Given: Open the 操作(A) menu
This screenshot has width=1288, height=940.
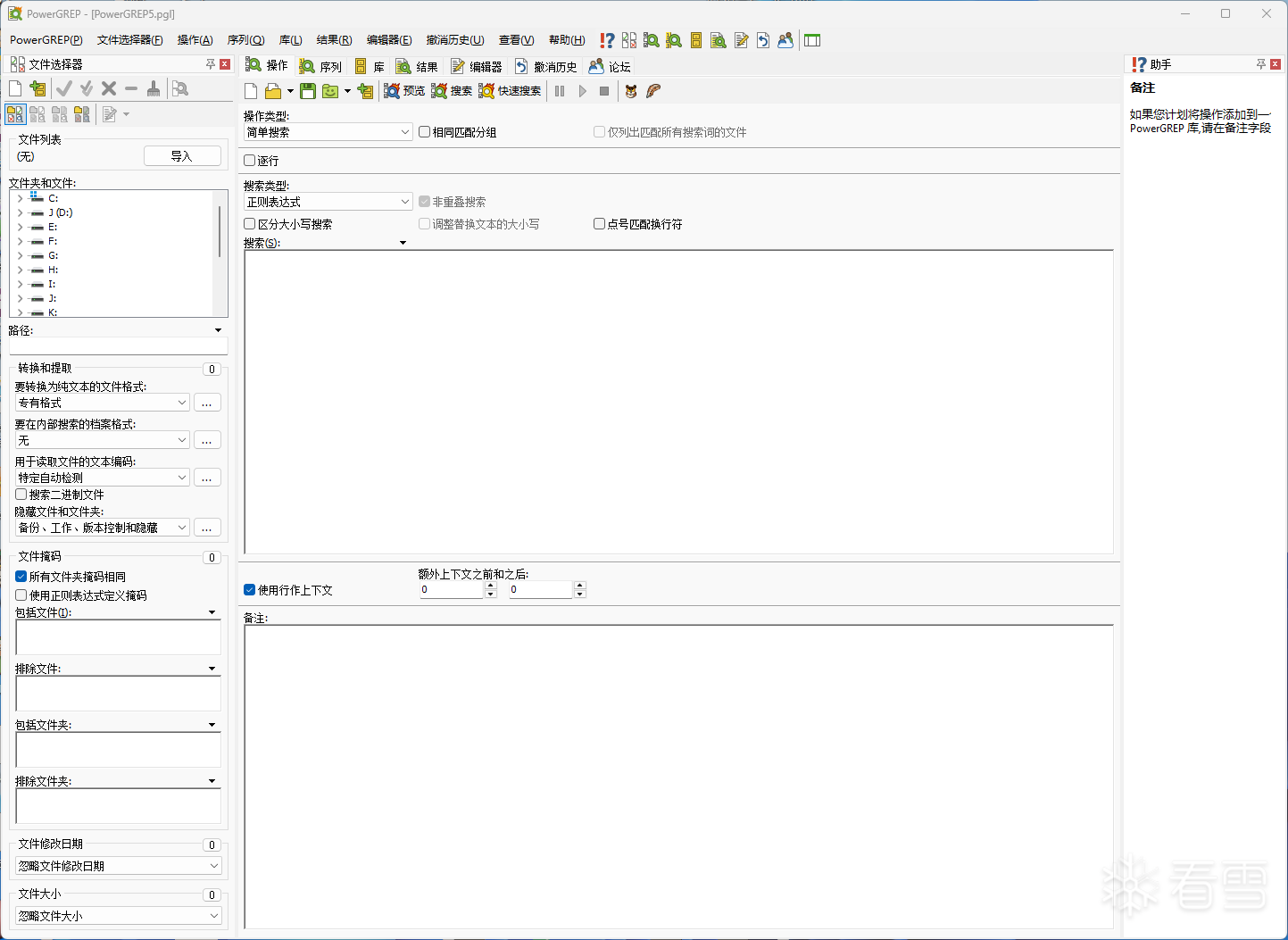Looking at the screenshot, I should coord(195,40).
